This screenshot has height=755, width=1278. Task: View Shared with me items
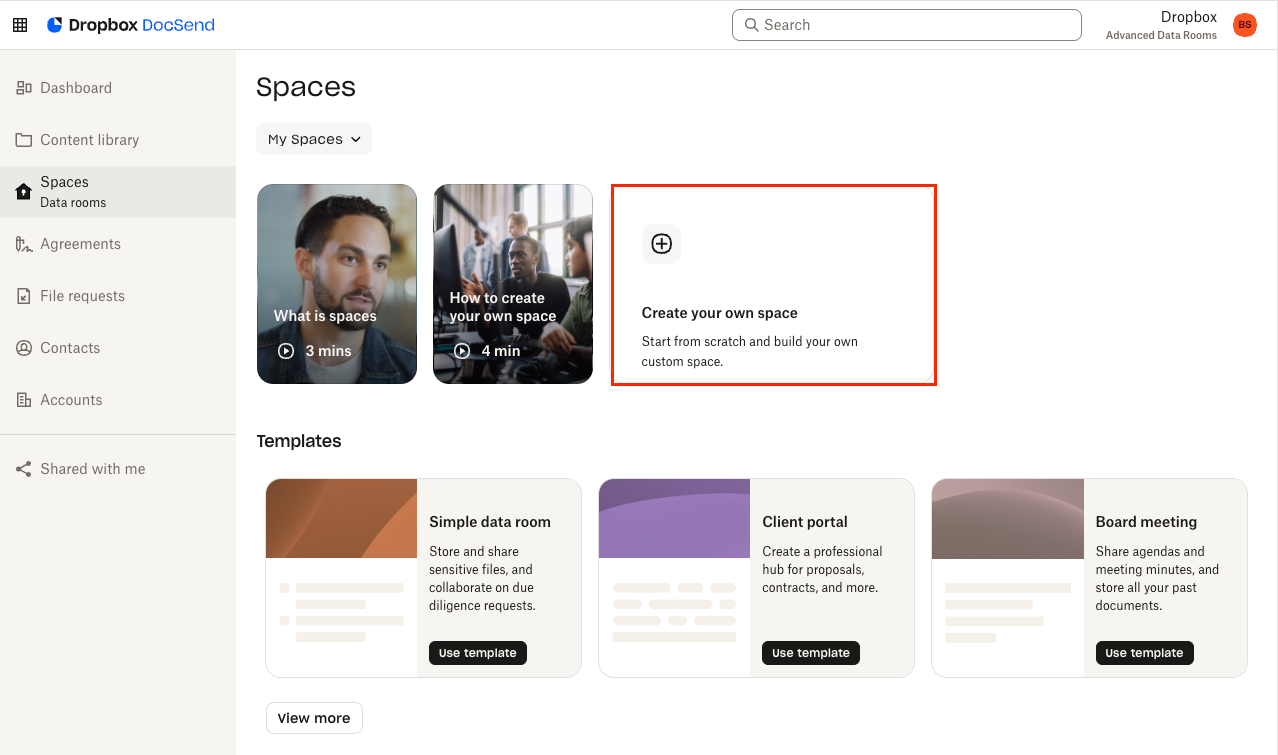tap(92, 469)
